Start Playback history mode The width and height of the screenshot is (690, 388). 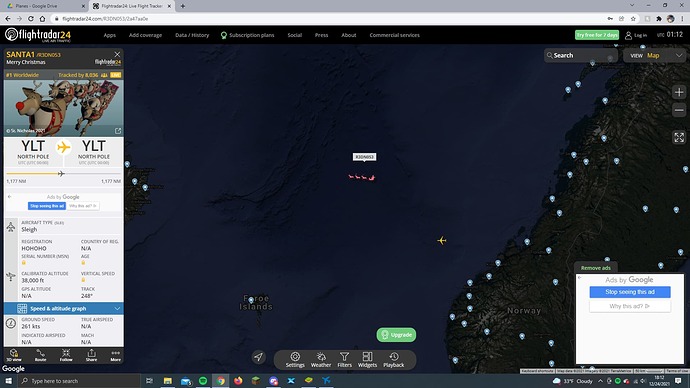[x=393, y=359]
